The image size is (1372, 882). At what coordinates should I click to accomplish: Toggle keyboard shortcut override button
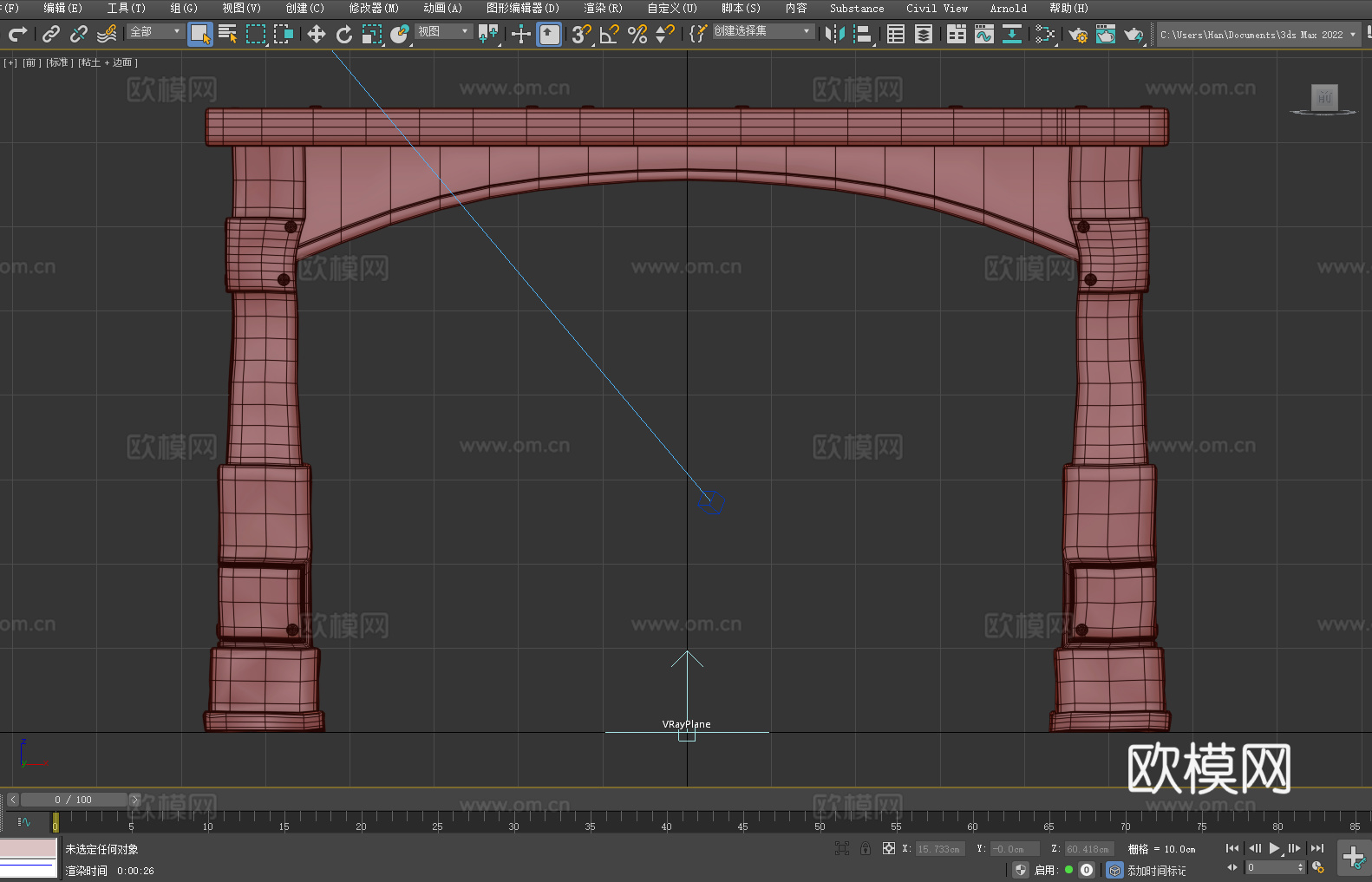(x=549, y=34)
